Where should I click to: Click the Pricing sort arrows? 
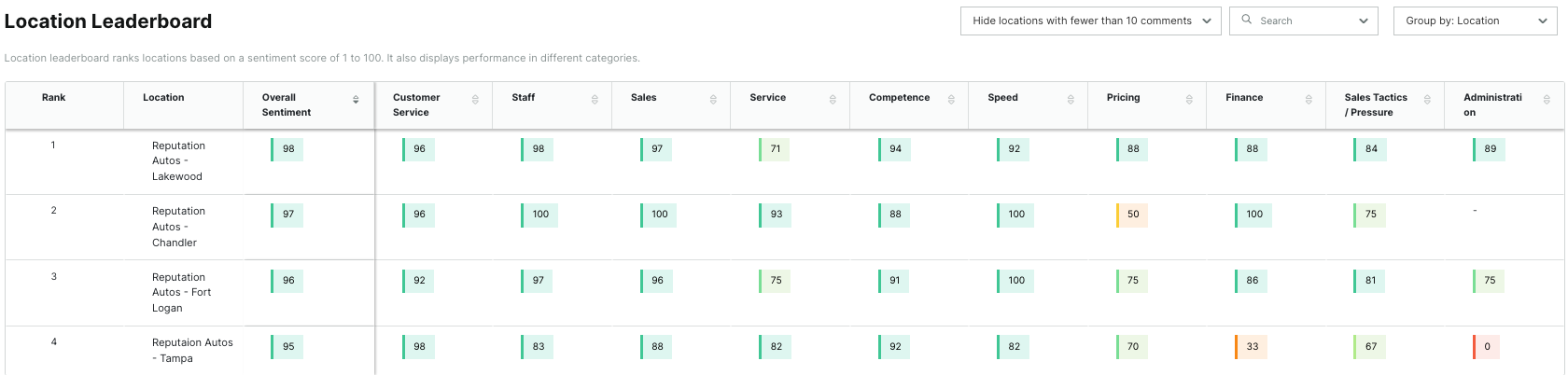(1189, 100)
